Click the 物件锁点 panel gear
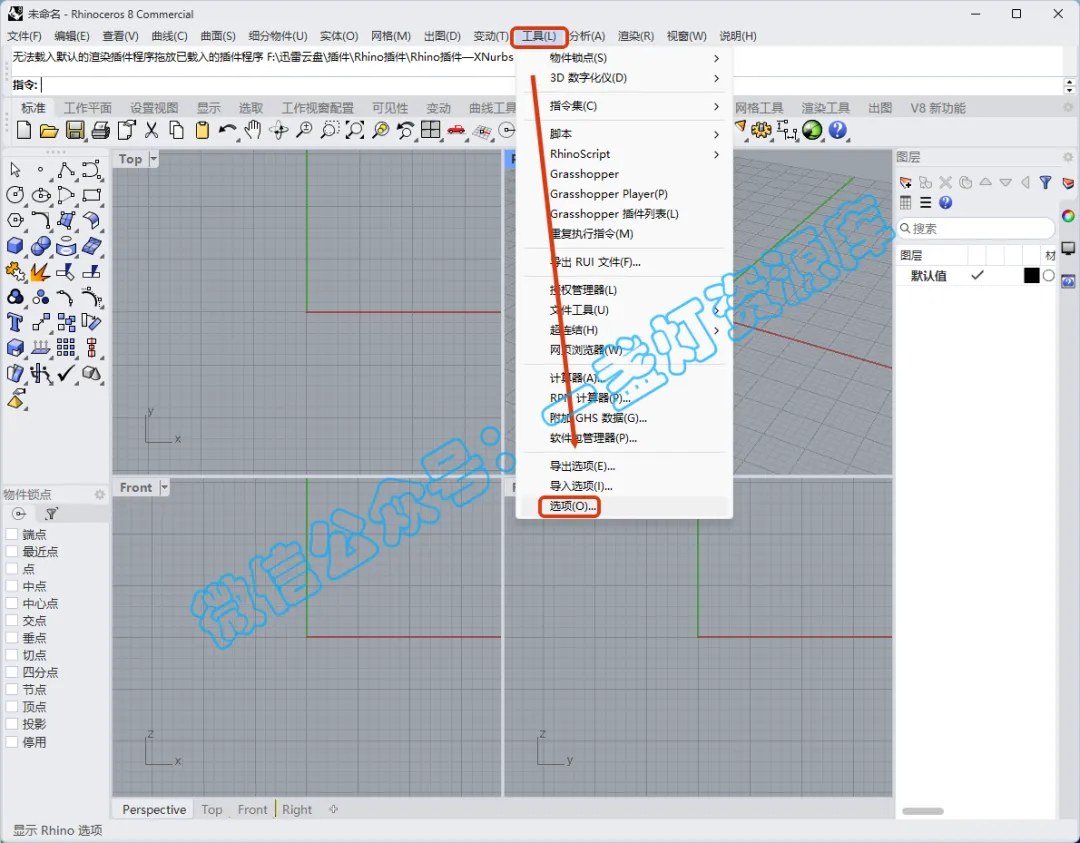The width and height of the screenshot is (1080, 843). pyautogui.click(x=99, y=495)
